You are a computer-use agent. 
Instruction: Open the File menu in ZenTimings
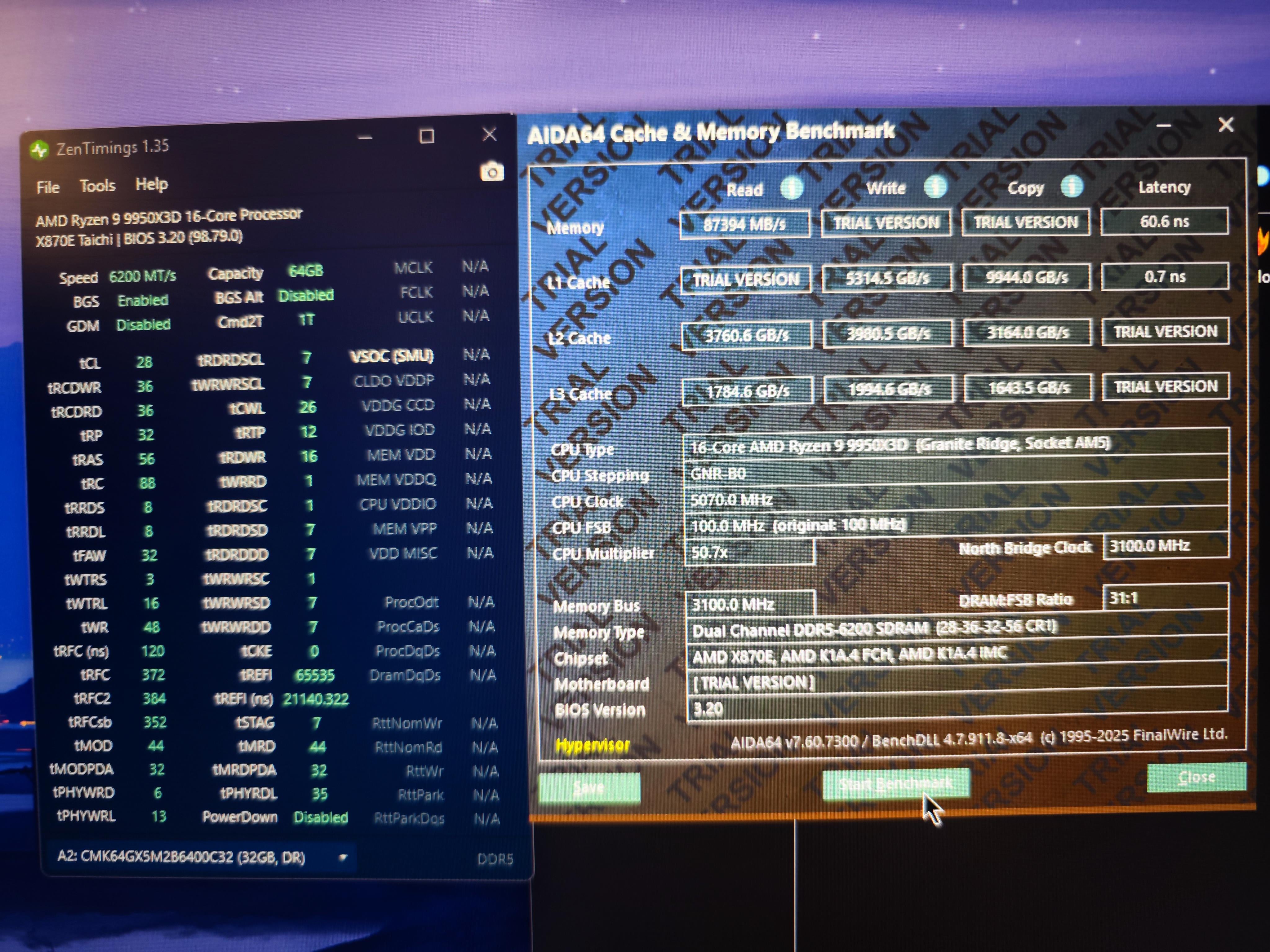click(48, 188)
